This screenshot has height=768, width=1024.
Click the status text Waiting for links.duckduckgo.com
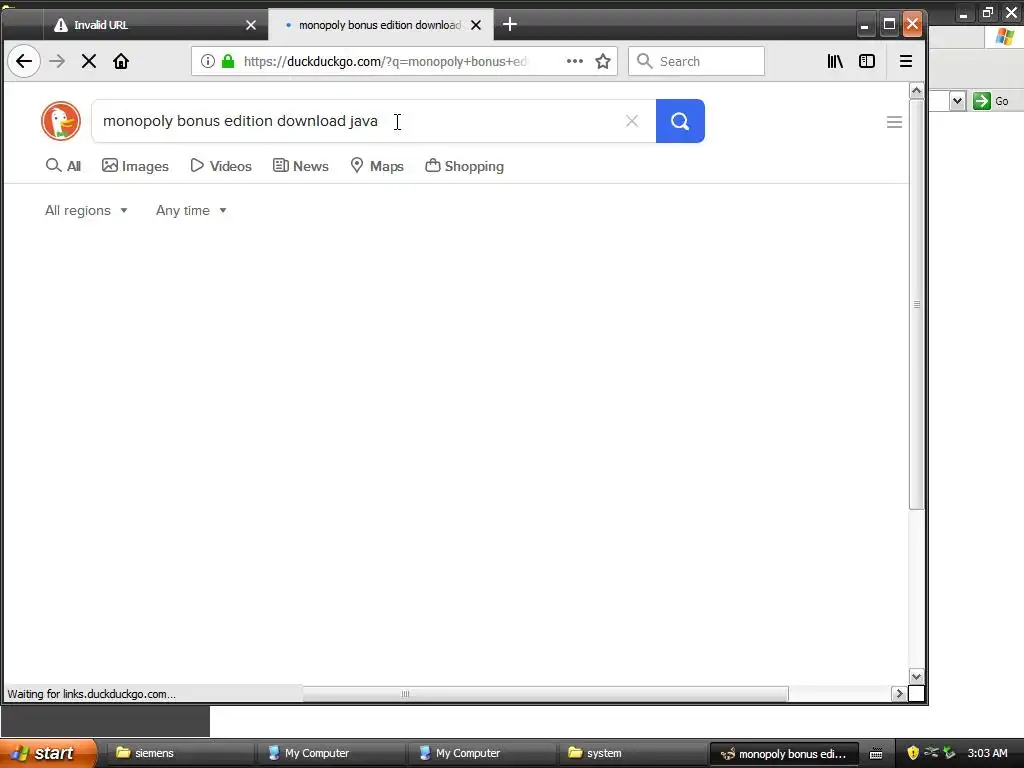tap(91, 694)
